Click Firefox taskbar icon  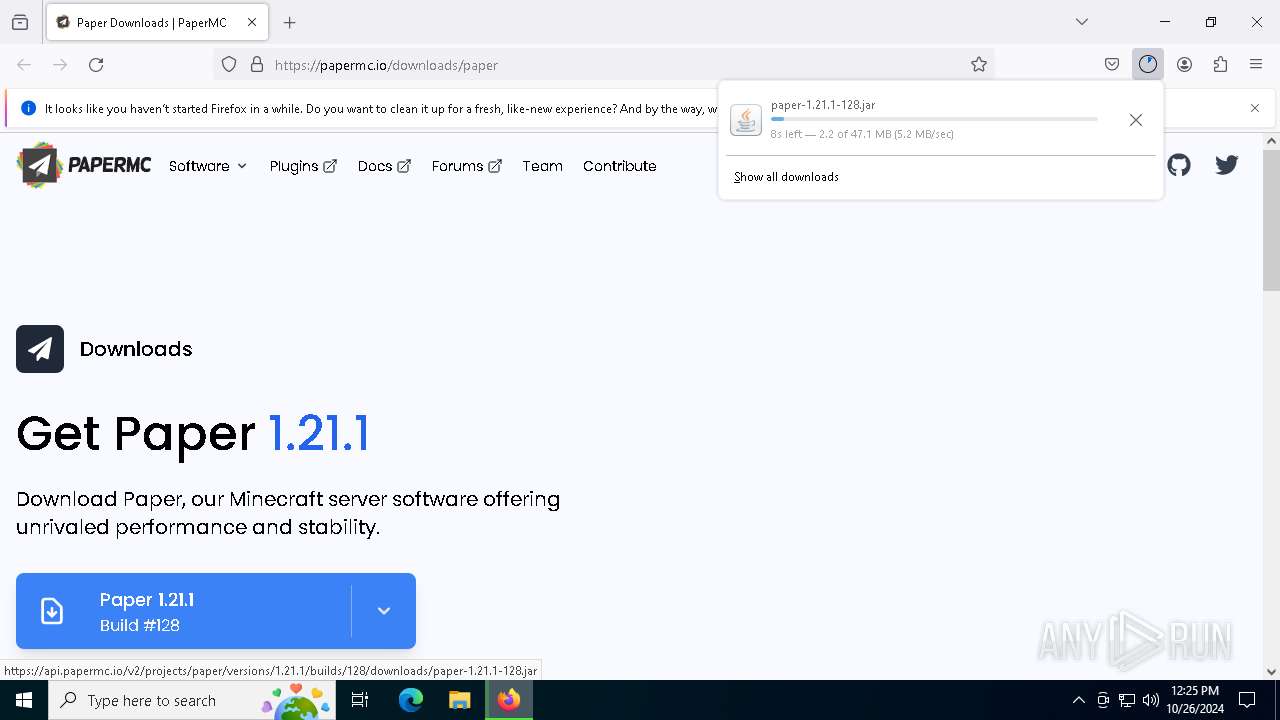tap(509, 700)
